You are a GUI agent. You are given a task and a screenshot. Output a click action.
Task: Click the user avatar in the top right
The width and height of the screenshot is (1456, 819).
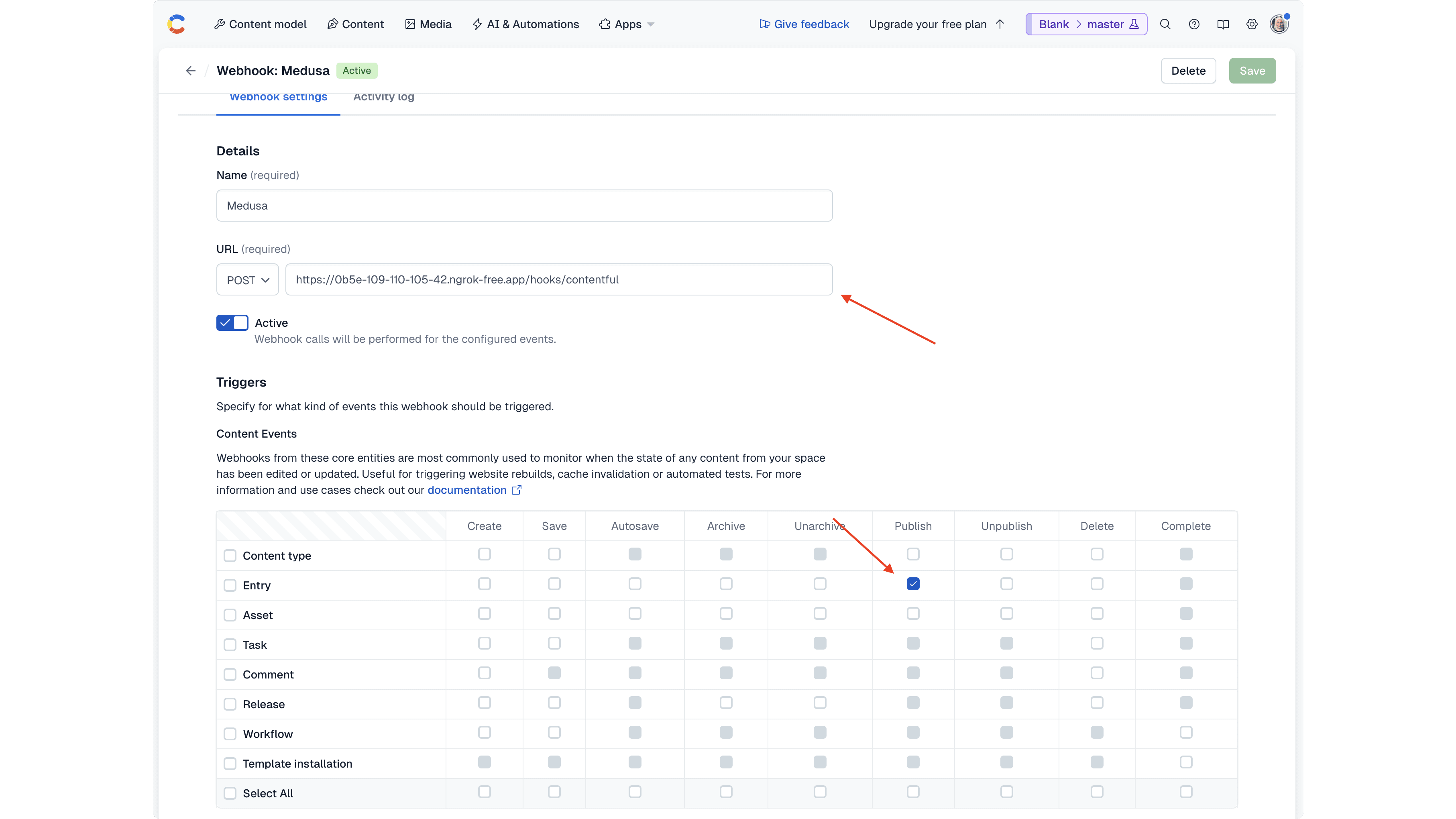[1279, 24]
